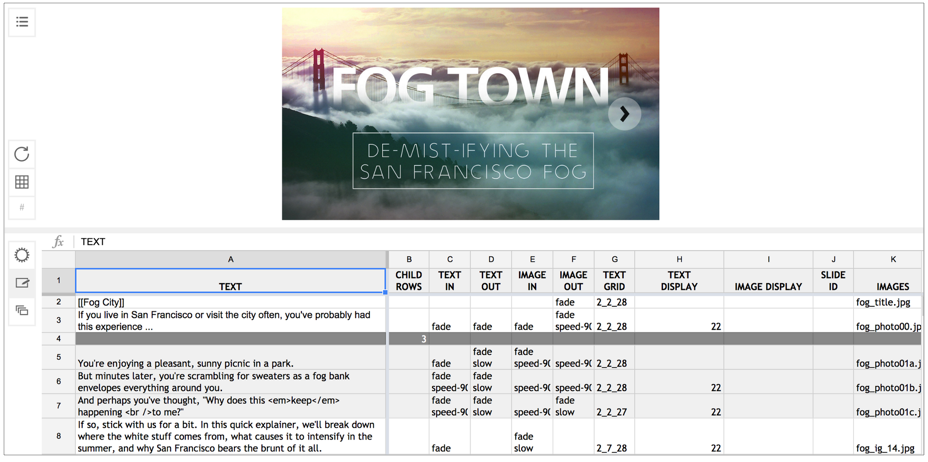This screenshot has height=462, width=928.
Task: Click the 'If so, stick with us' cell
Action: (231, 436)
